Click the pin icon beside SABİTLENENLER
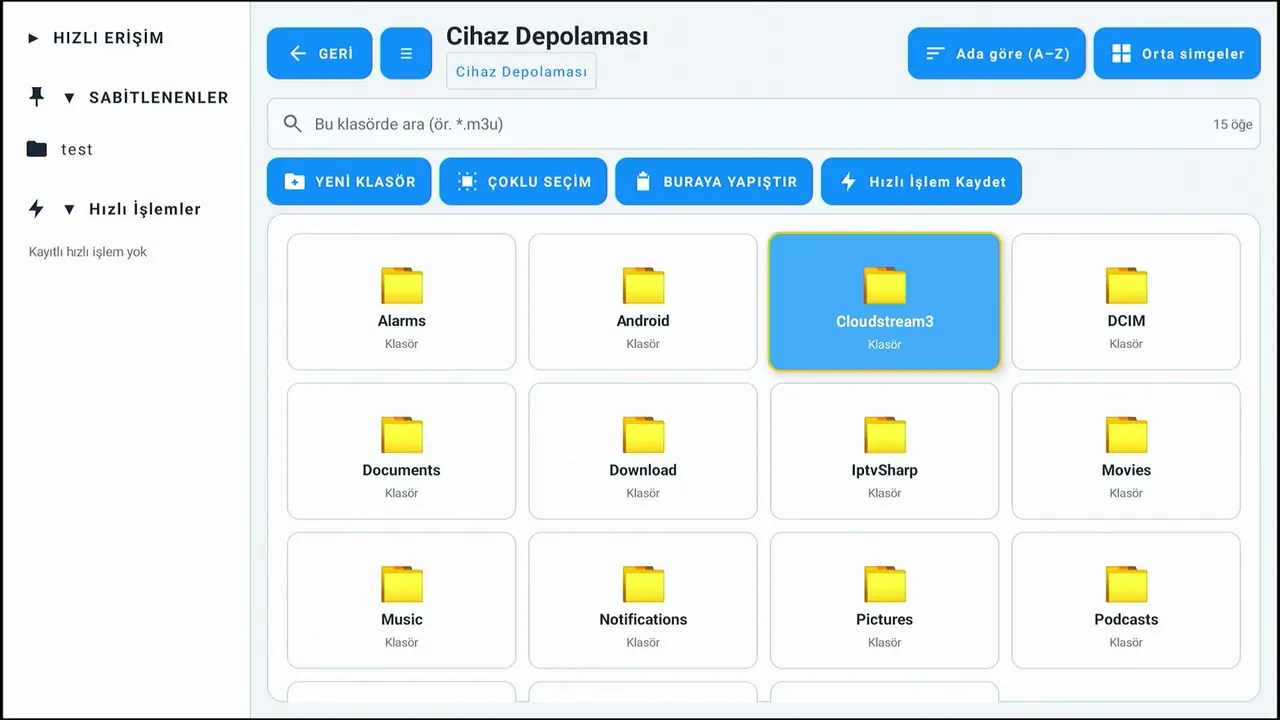 37,97
